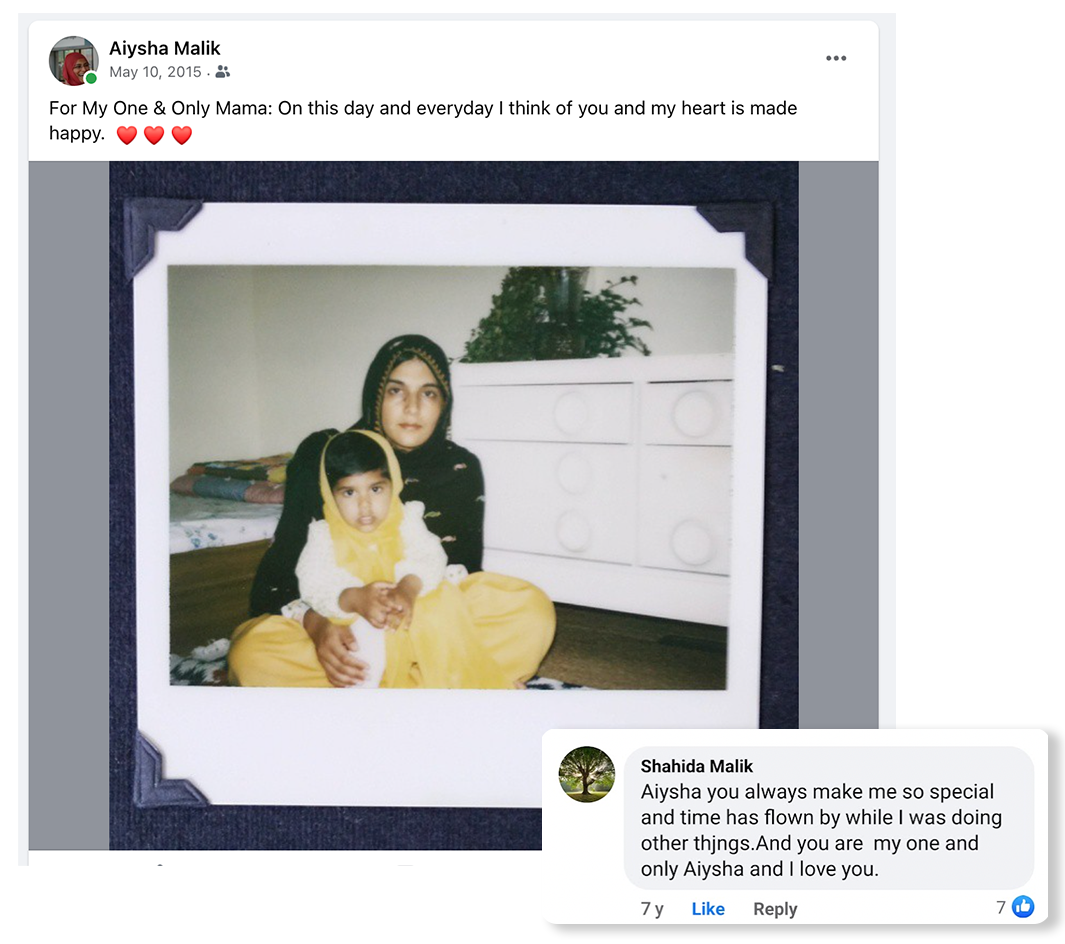This screenshot has height=944, width=1065.
Task: Open the May 10, 2015 post timestamp
Action: (x=155, y=72)
